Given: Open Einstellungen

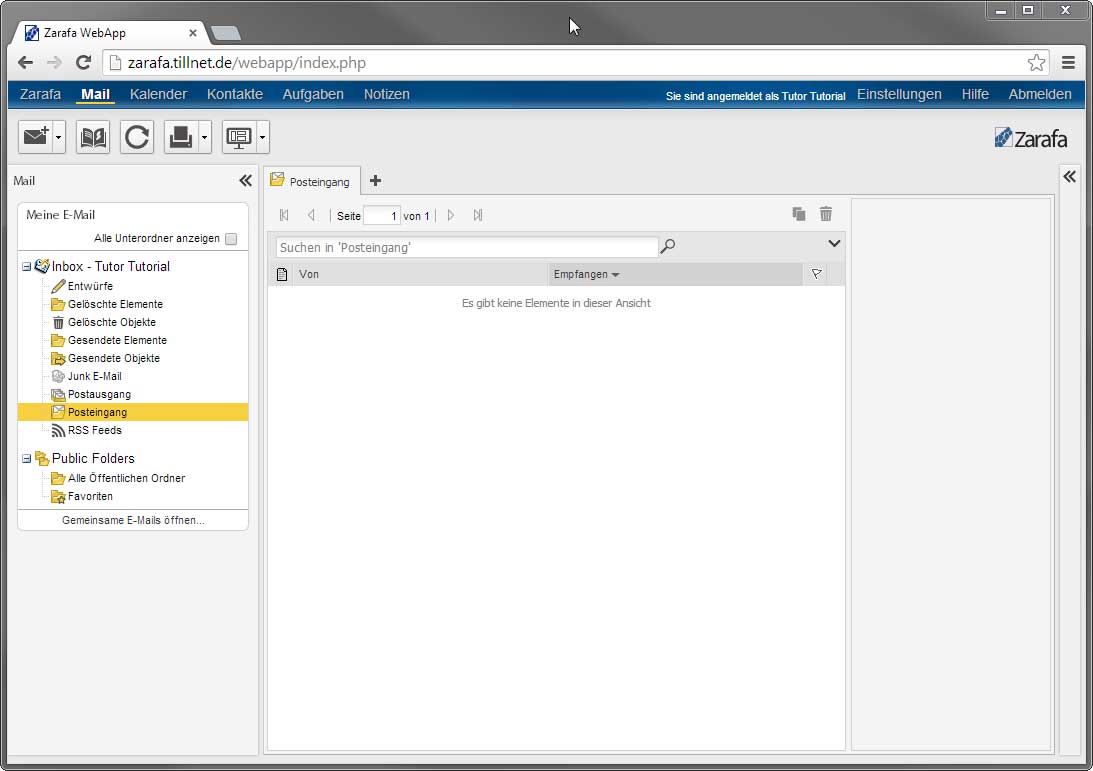Looking at the screenshot, I should click(899, 94).
